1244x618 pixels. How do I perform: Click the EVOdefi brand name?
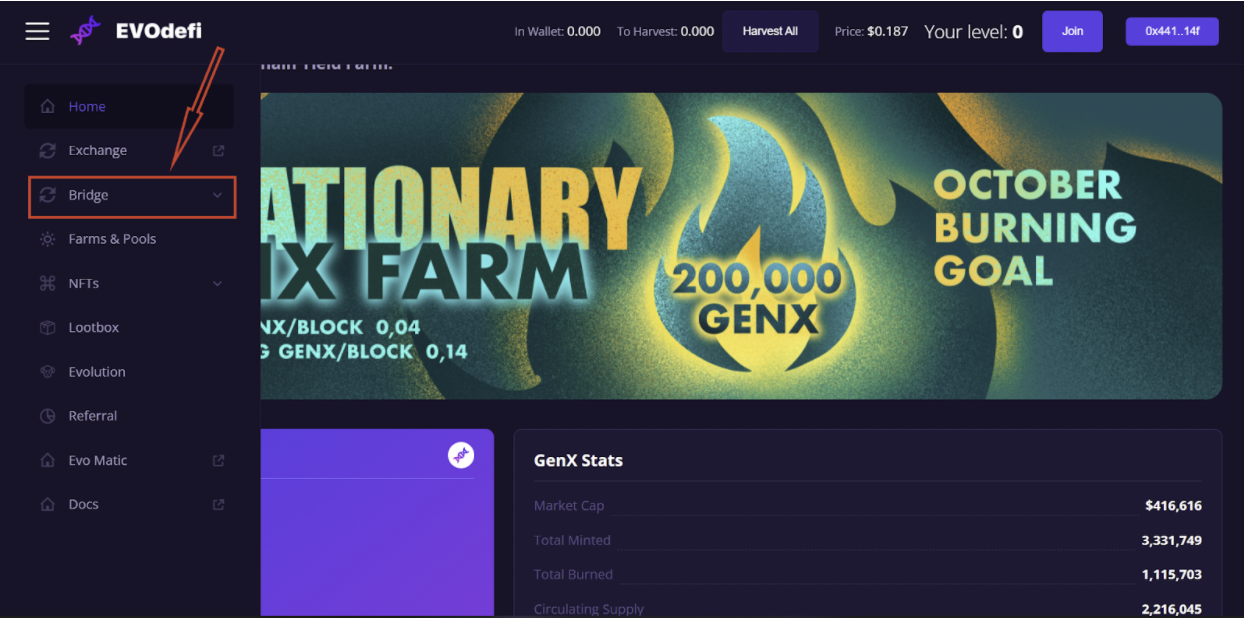click(158, 31)
